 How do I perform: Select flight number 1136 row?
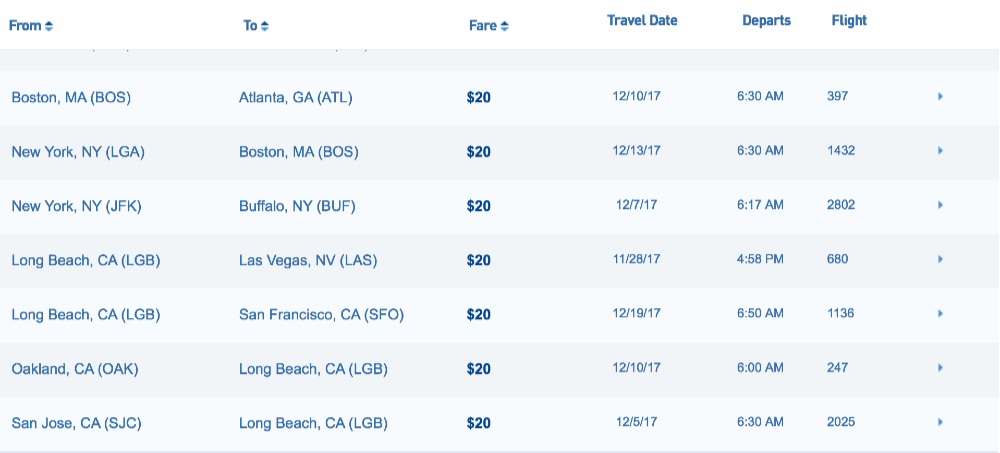point(840,313)
